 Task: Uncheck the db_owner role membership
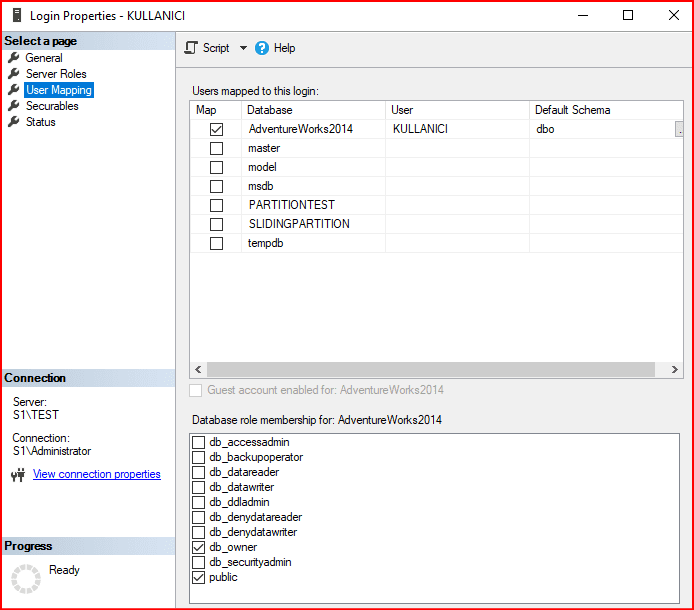point(199,547)
